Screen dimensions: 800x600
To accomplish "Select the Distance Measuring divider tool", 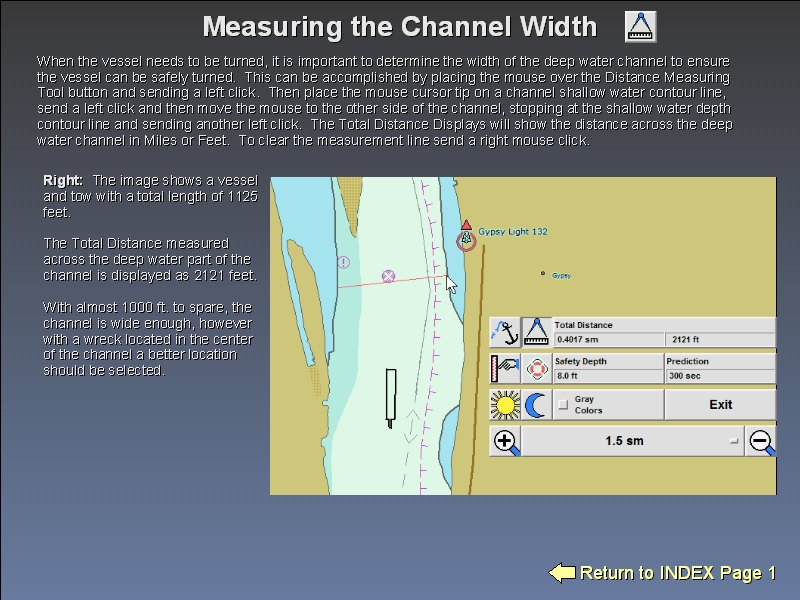I will [537, 332].
